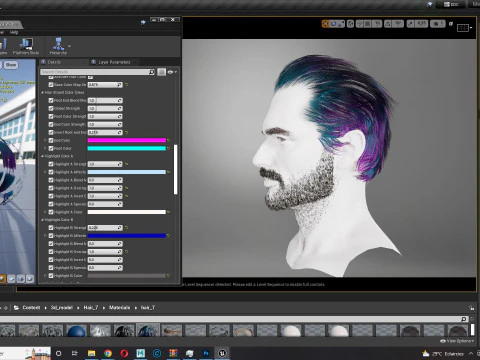Screen dimensions: 480x360
Task: Open viewport layout dropdown at top right
Action: coord(464,28)
